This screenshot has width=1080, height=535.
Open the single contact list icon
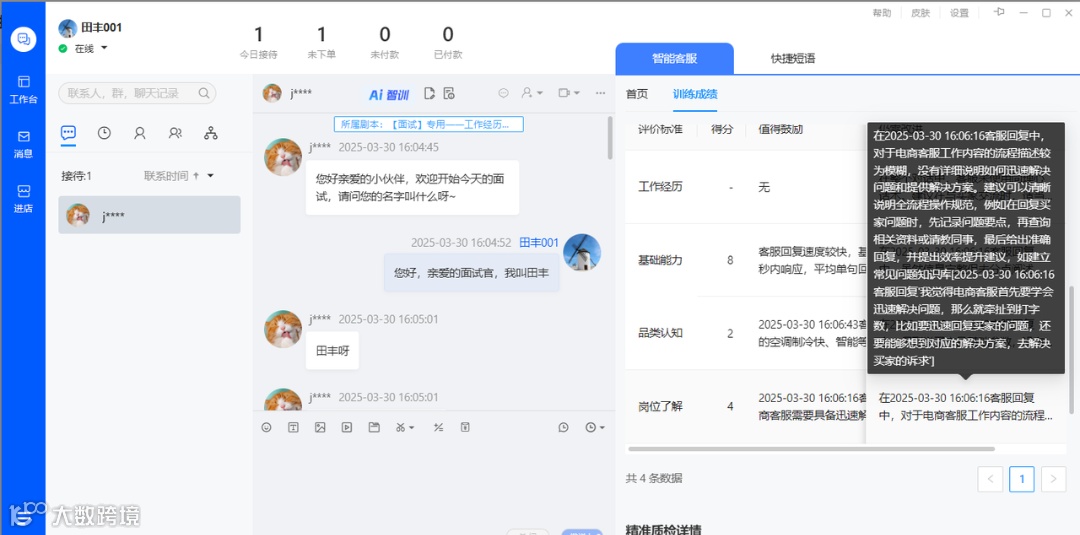140,133
